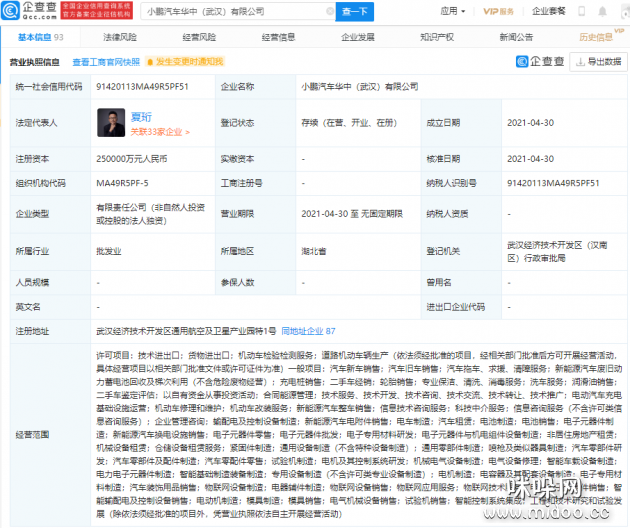Open the 企业套餐 link
The width and height of the screenshot is (630, 528).
click(548, 11)
